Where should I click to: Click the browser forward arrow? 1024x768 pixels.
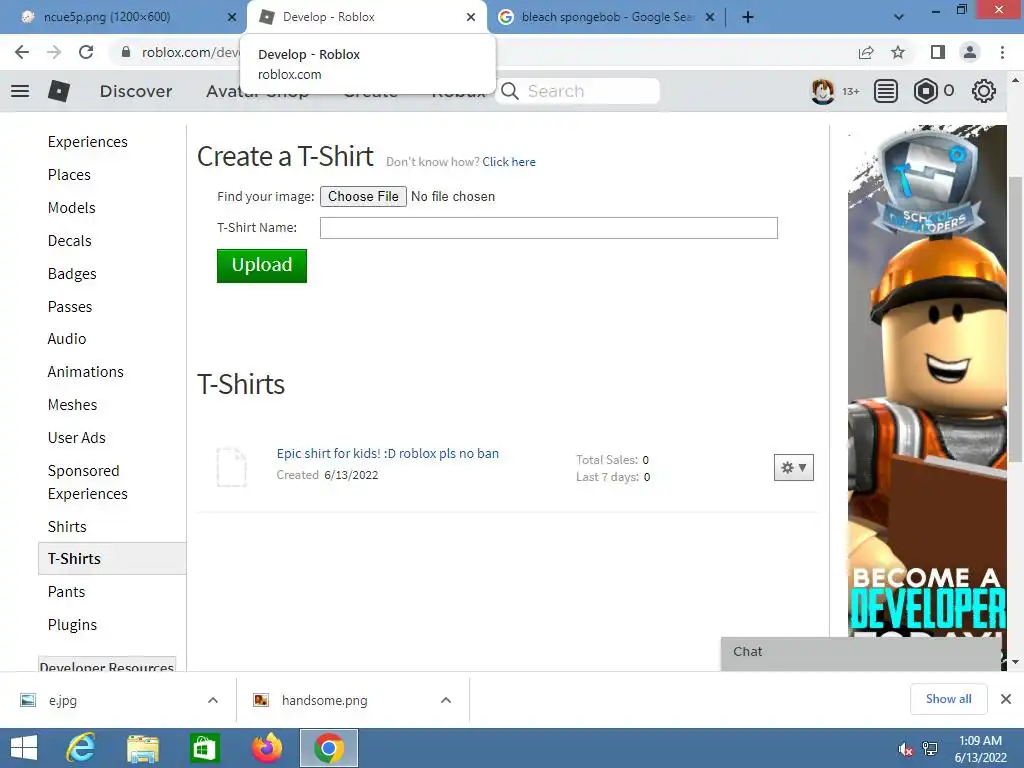point(54,52)
